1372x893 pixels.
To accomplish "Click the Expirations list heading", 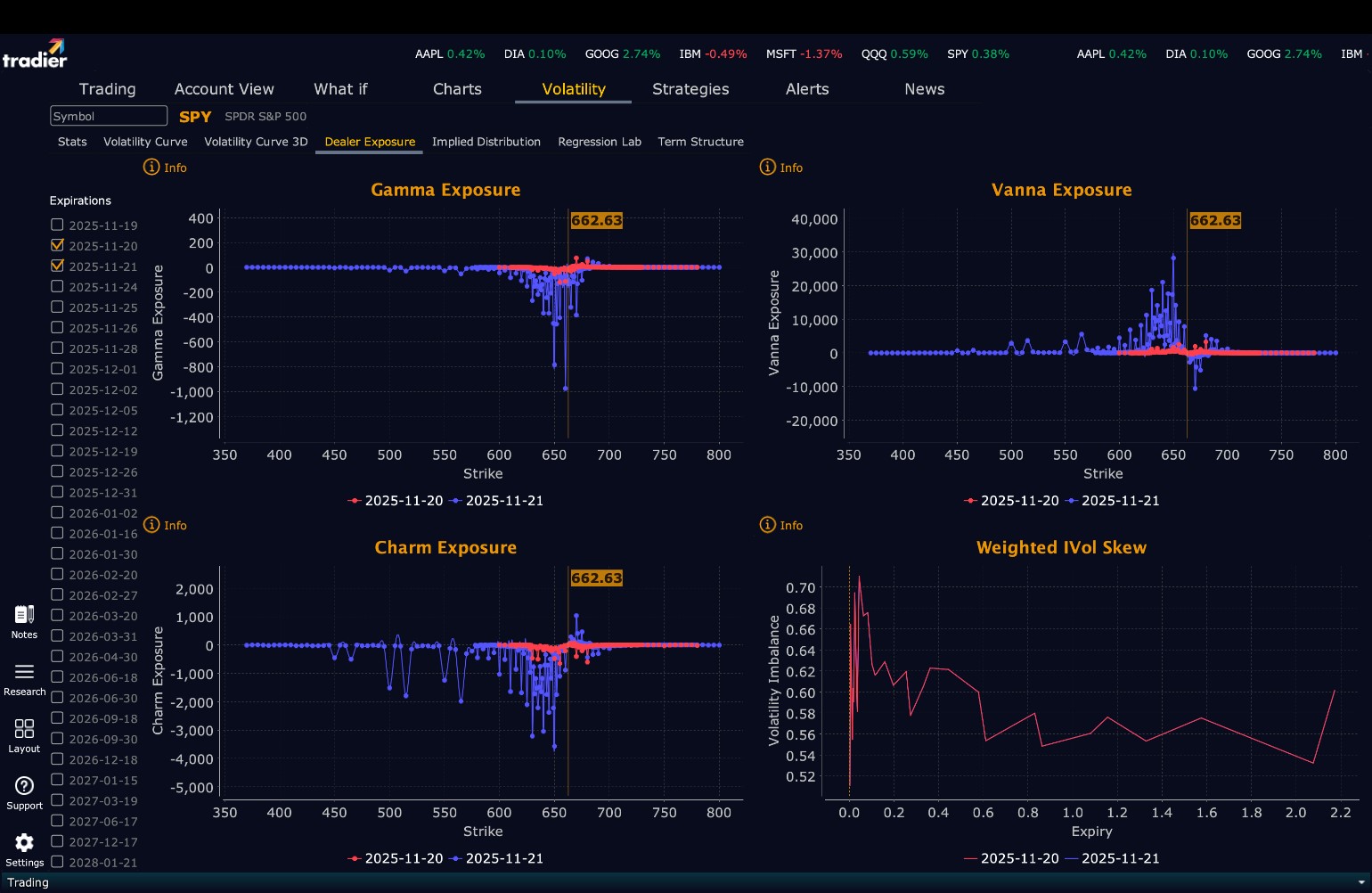I will (80, 201).
